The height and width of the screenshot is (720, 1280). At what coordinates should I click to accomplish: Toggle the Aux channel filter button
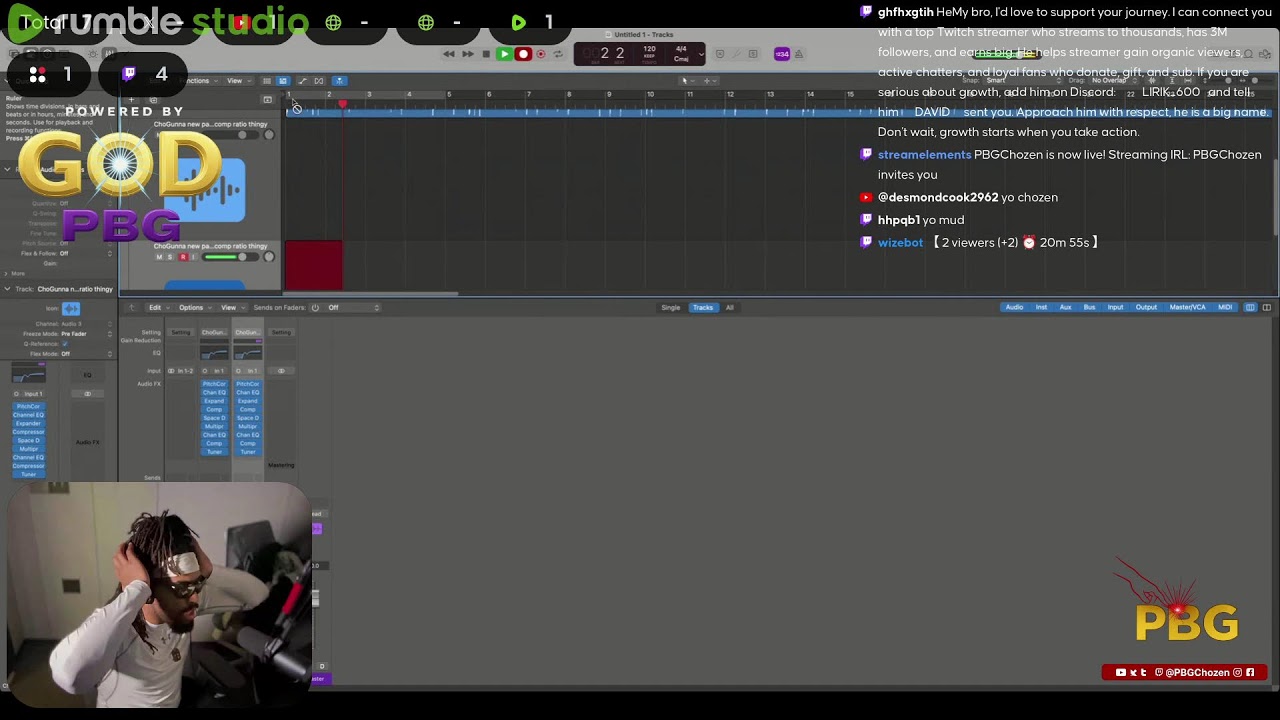tap(1065, 308)
